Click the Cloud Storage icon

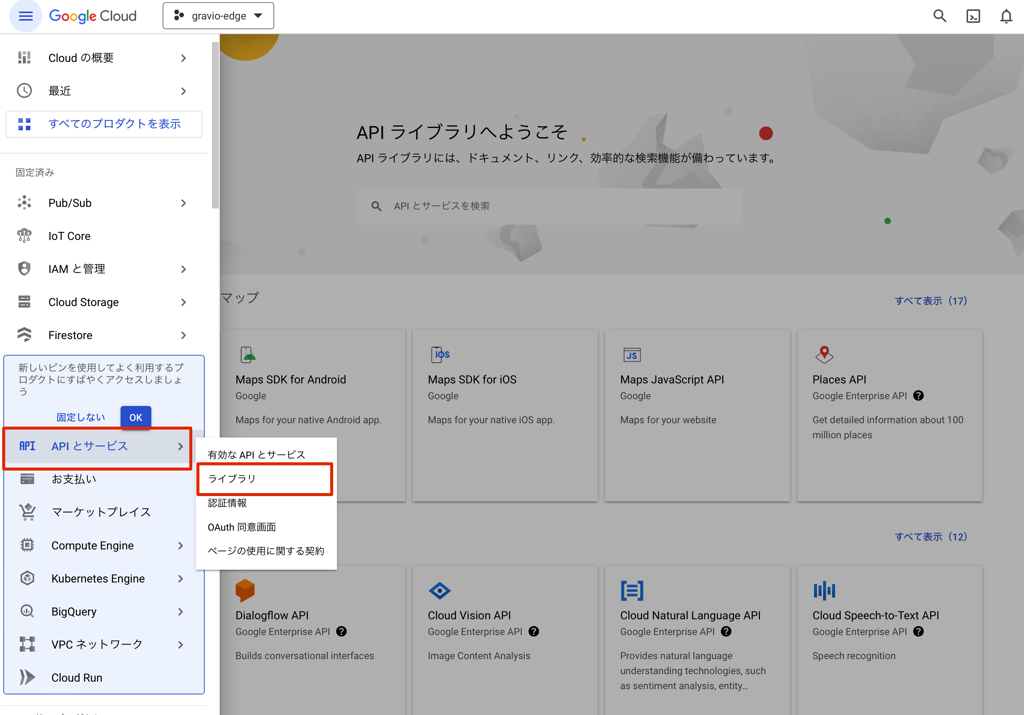[24, 302]
